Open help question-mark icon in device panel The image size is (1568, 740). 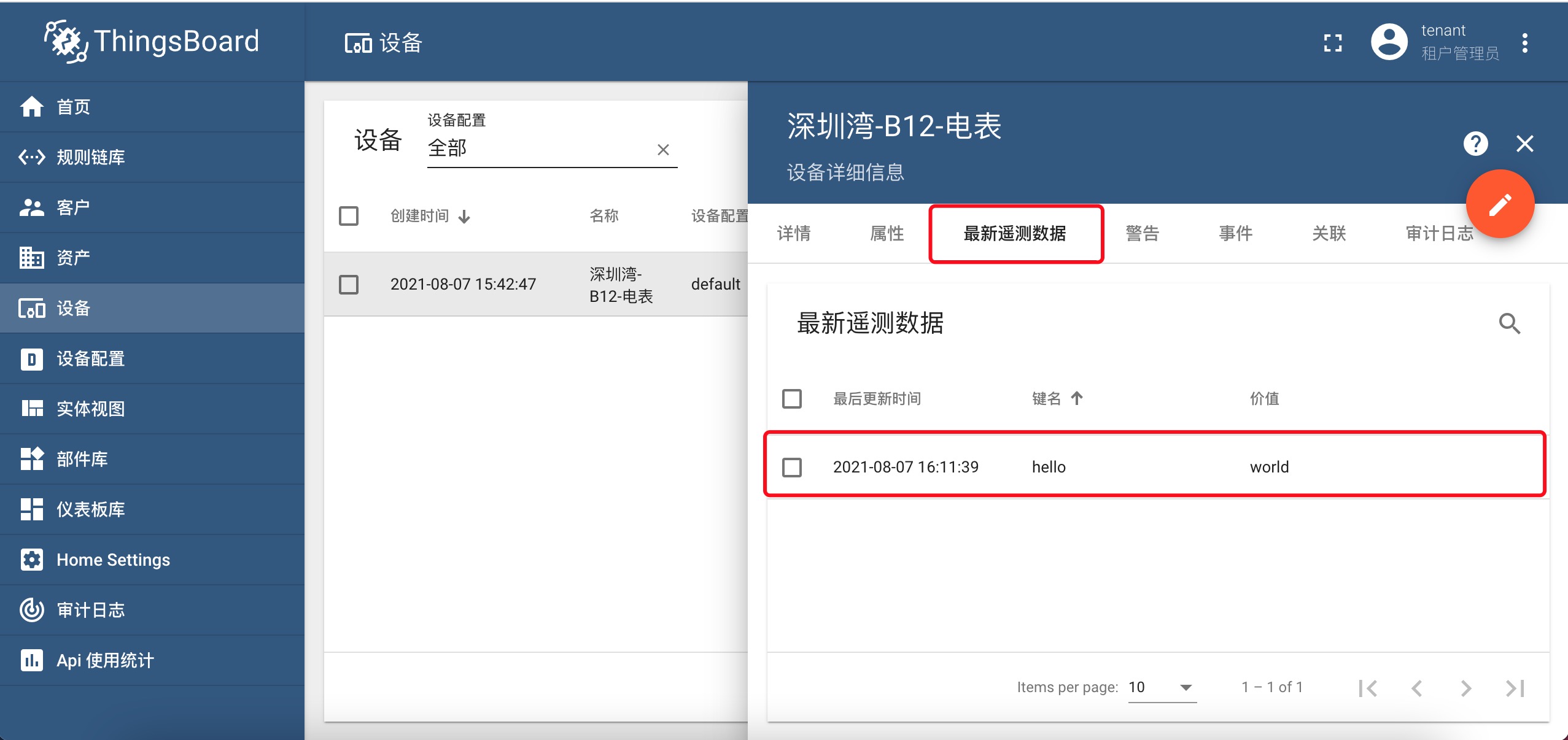1476,144
